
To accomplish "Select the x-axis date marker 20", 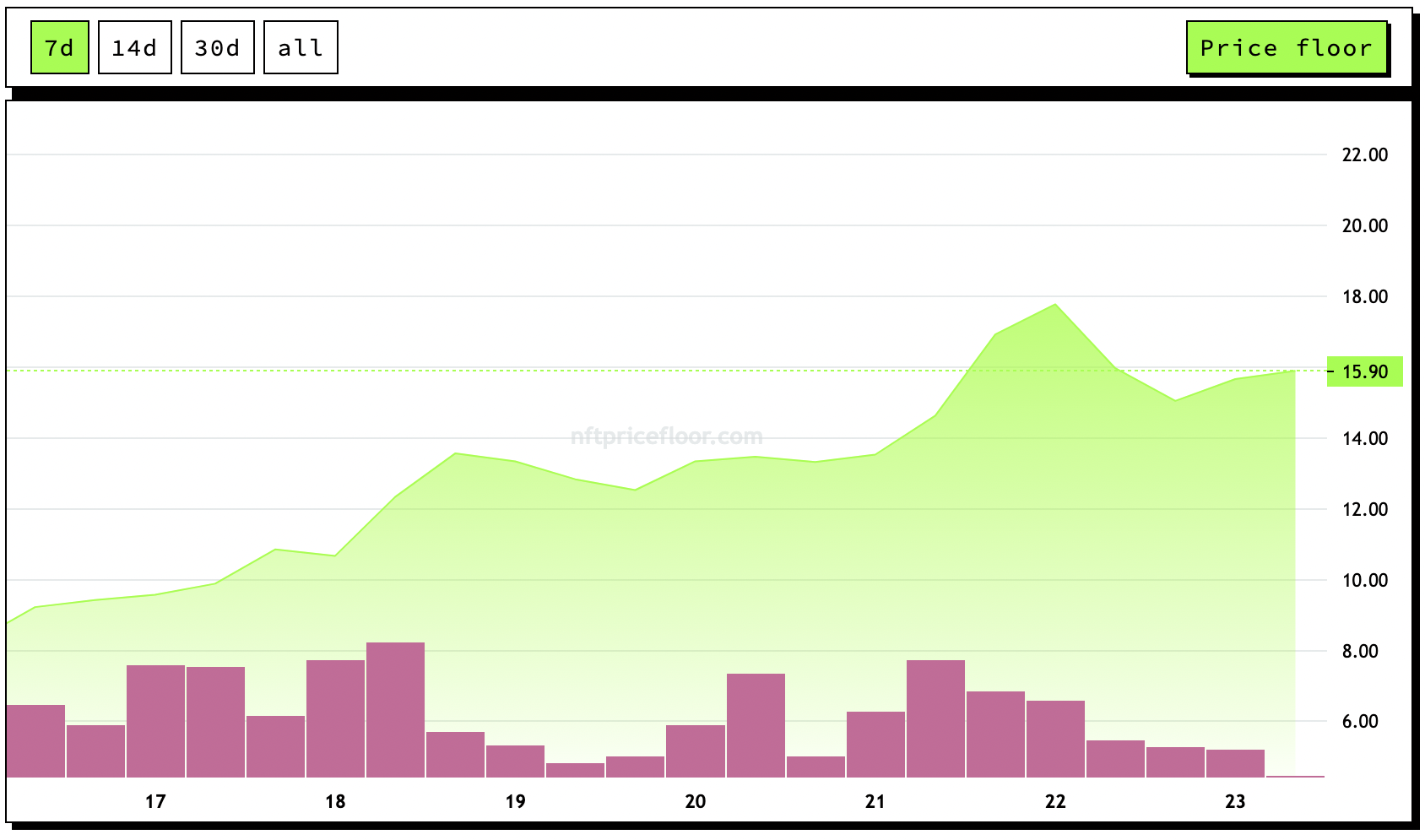I will (x=695, y=801).
